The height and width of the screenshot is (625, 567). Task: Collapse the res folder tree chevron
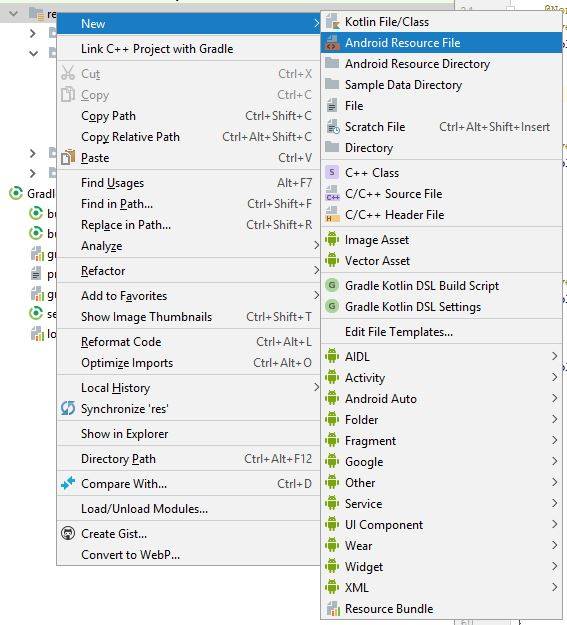14,14
